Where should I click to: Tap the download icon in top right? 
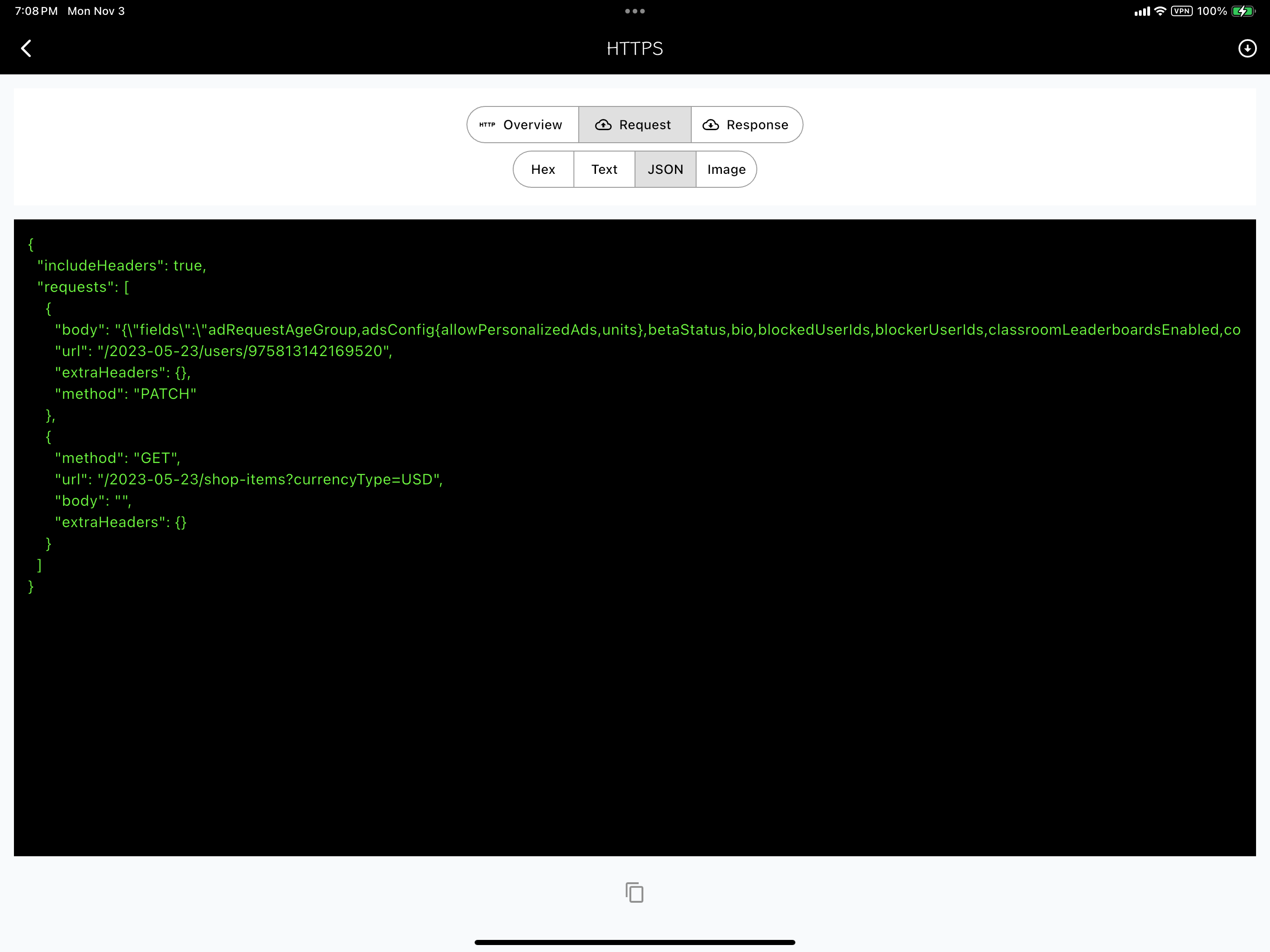[1247, 48]
